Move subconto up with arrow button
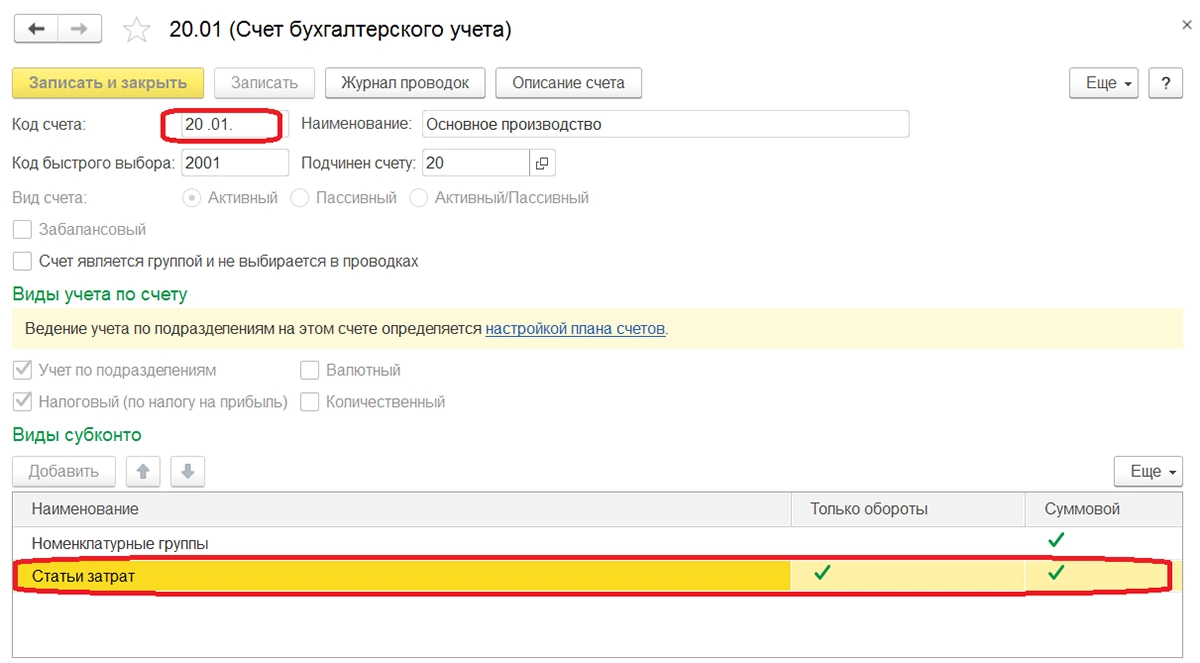Image resolution: width=1200 pixels, height=663 pixels. tap(143, 471)
